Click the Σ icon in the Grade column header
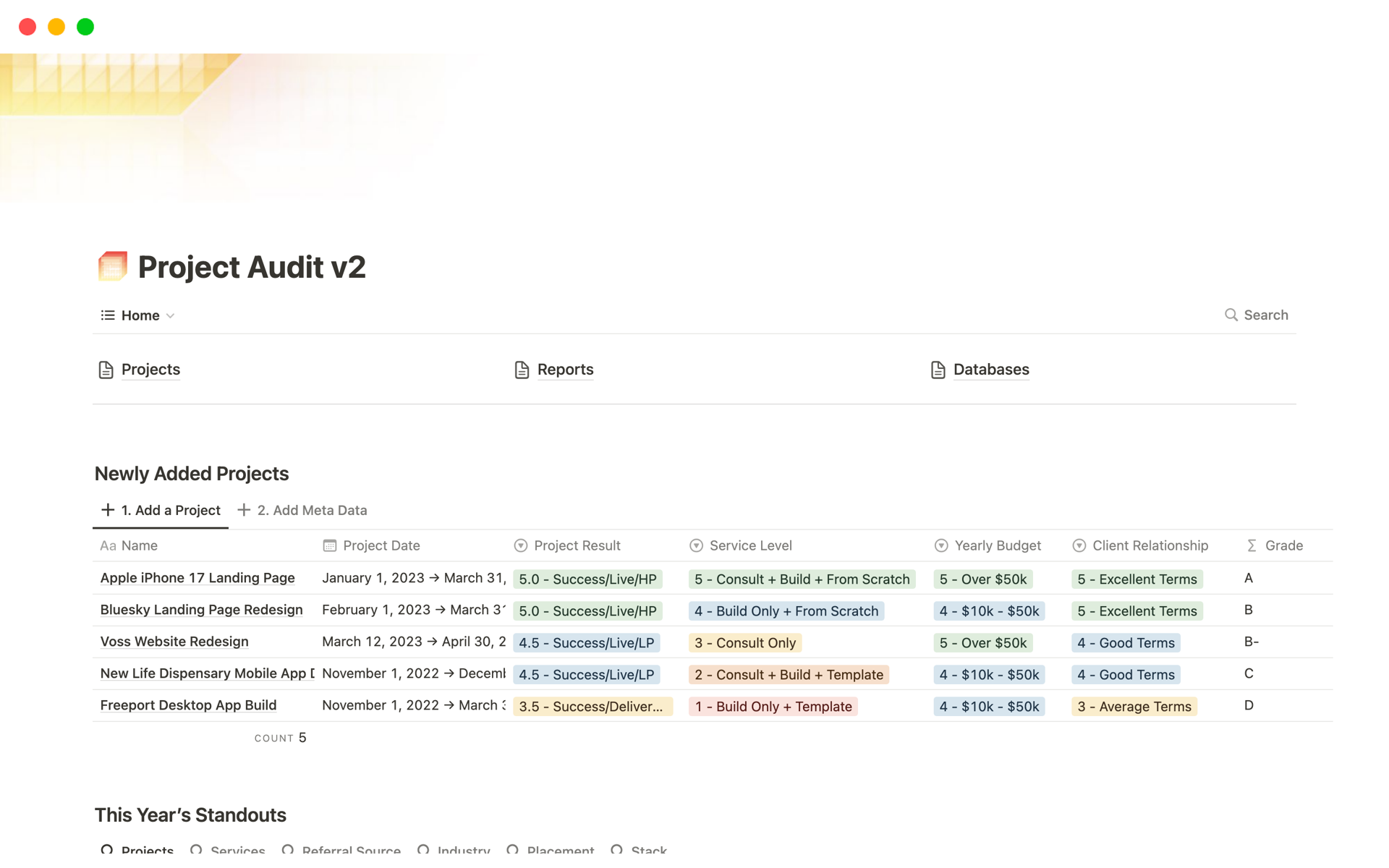 click(1251, 545)
